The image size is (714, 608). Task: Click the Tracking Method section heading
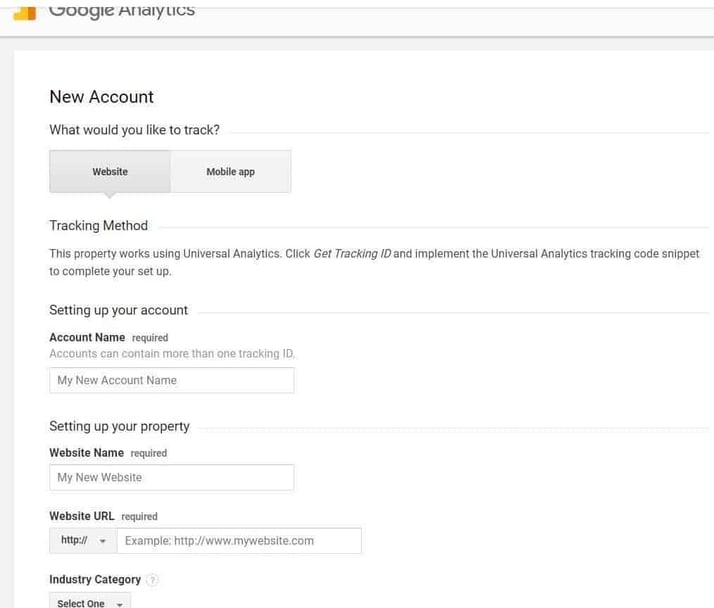[x=98, y=225]
